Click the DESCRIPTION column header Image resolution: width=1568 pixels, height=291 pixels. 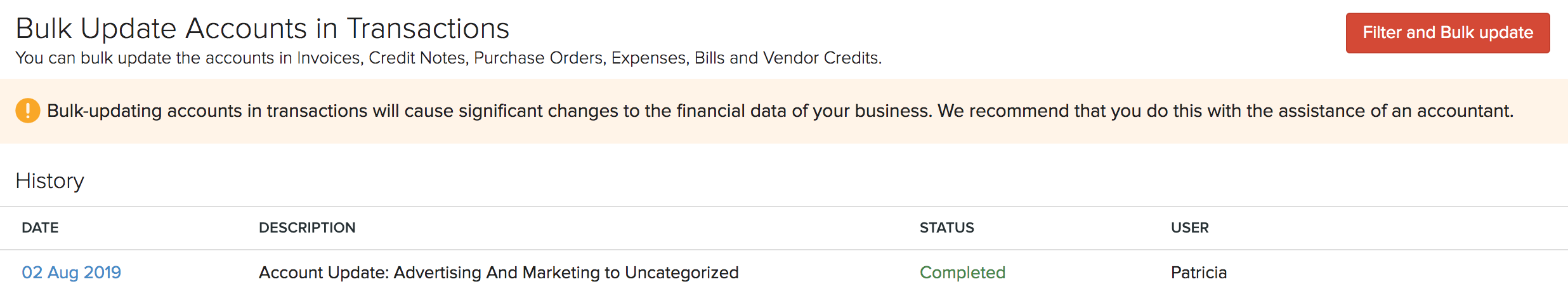pos(307,227)
